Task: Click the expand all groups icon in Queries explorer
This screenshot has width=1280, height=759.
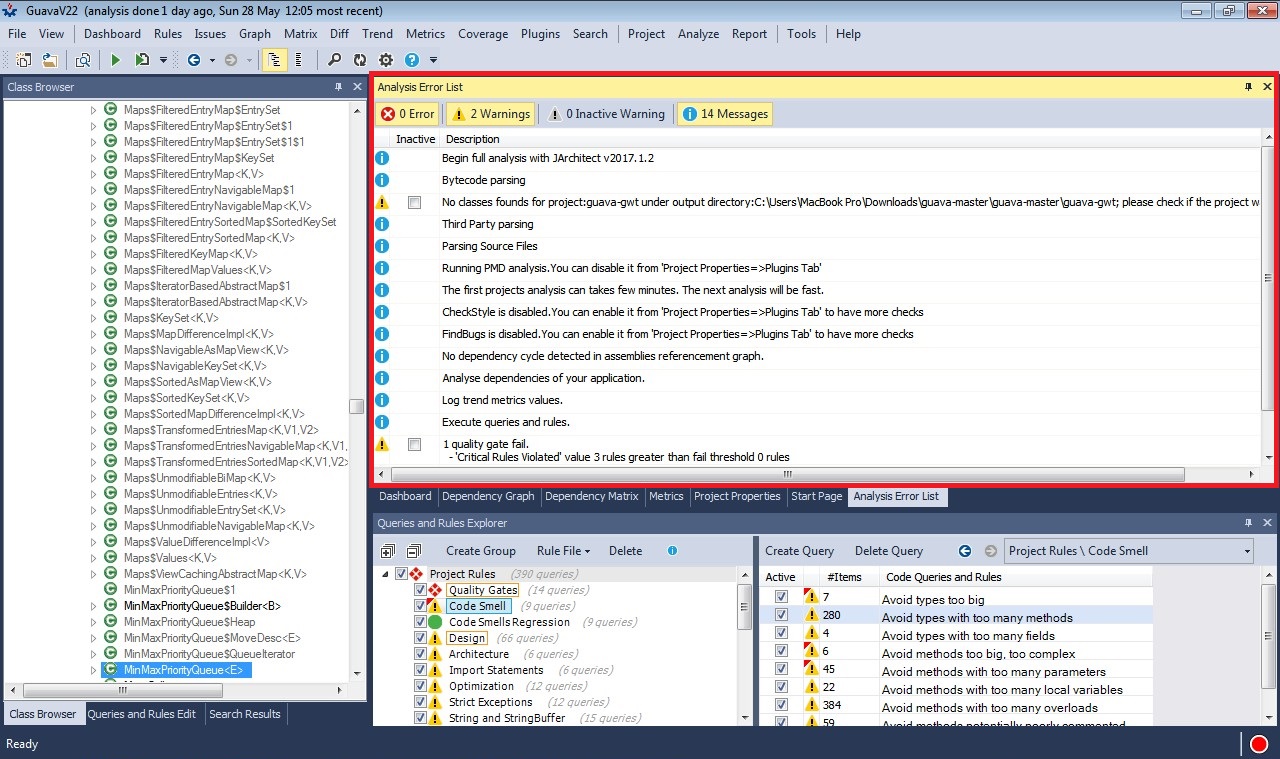Action: [x=388, y=551]
